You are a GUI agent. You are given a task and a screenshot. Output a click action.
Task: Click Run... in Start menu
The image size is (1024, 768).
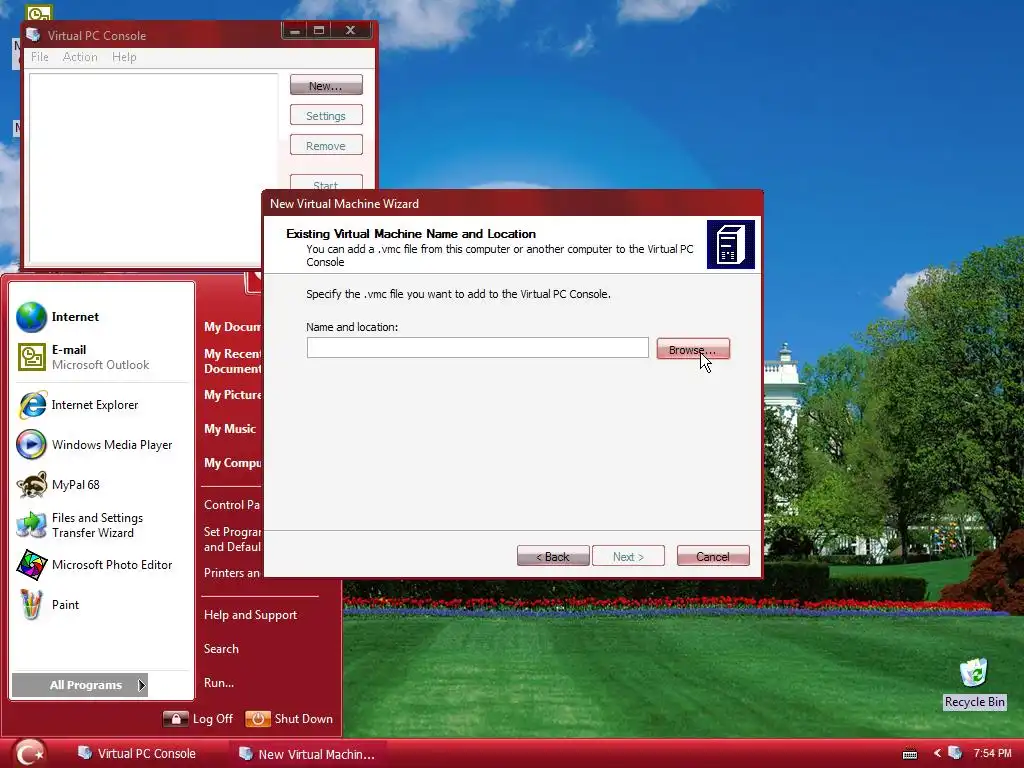click(219, 683)
